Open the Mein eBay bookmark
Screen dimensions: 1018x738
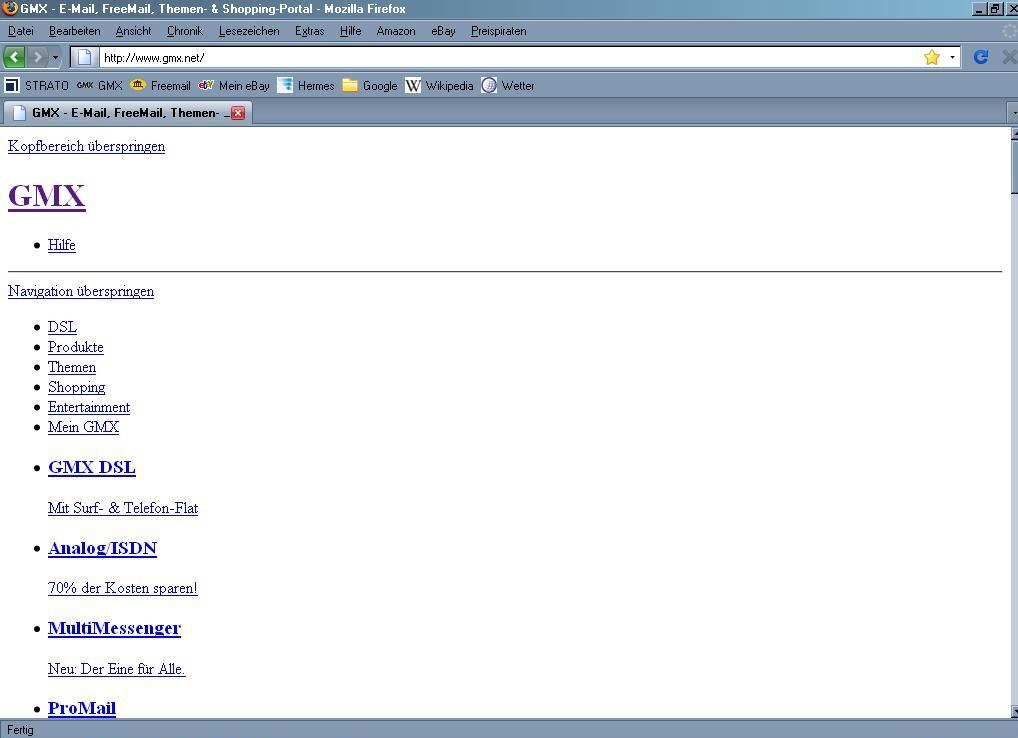point(234,86)
